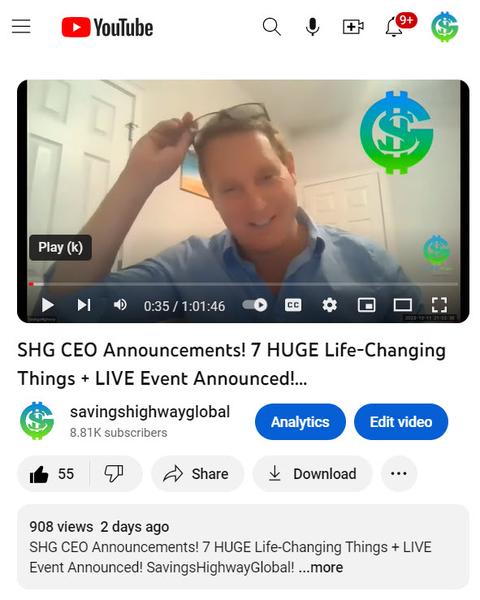480x600 pixels.
Task: Play the video
Action: (47, 305)
